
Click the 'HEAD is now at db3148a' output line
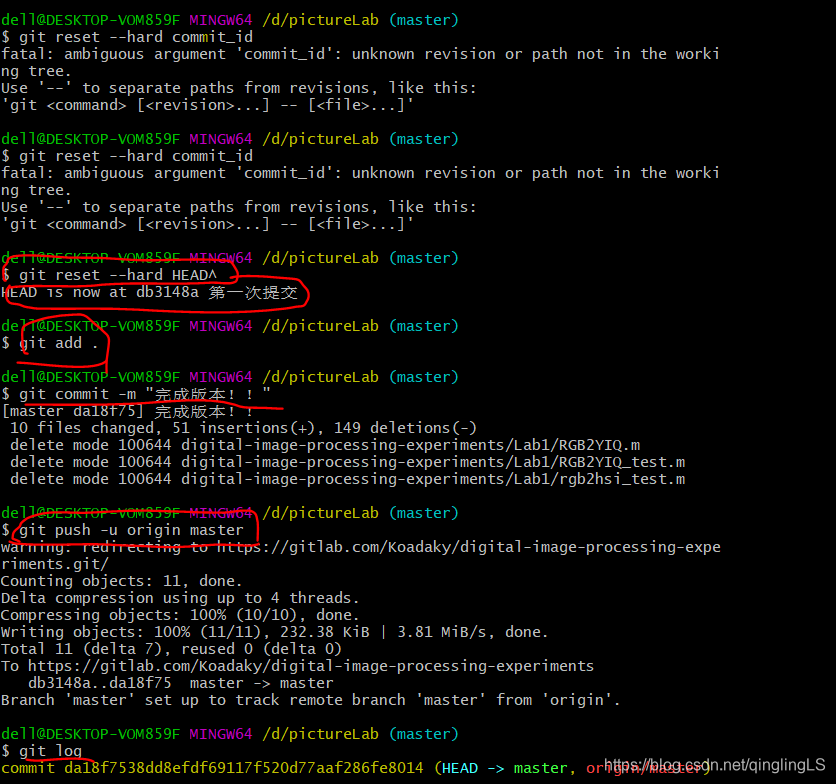click(x=149, y=292)
